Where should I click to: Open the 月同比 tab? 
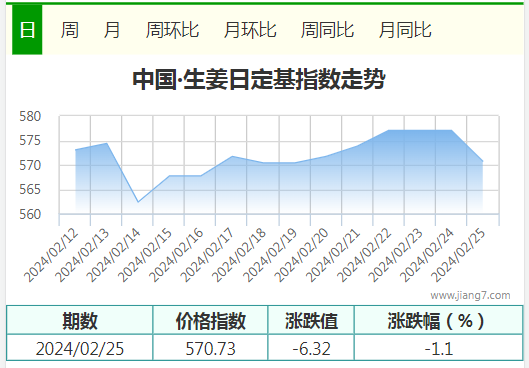coord(405,30)
